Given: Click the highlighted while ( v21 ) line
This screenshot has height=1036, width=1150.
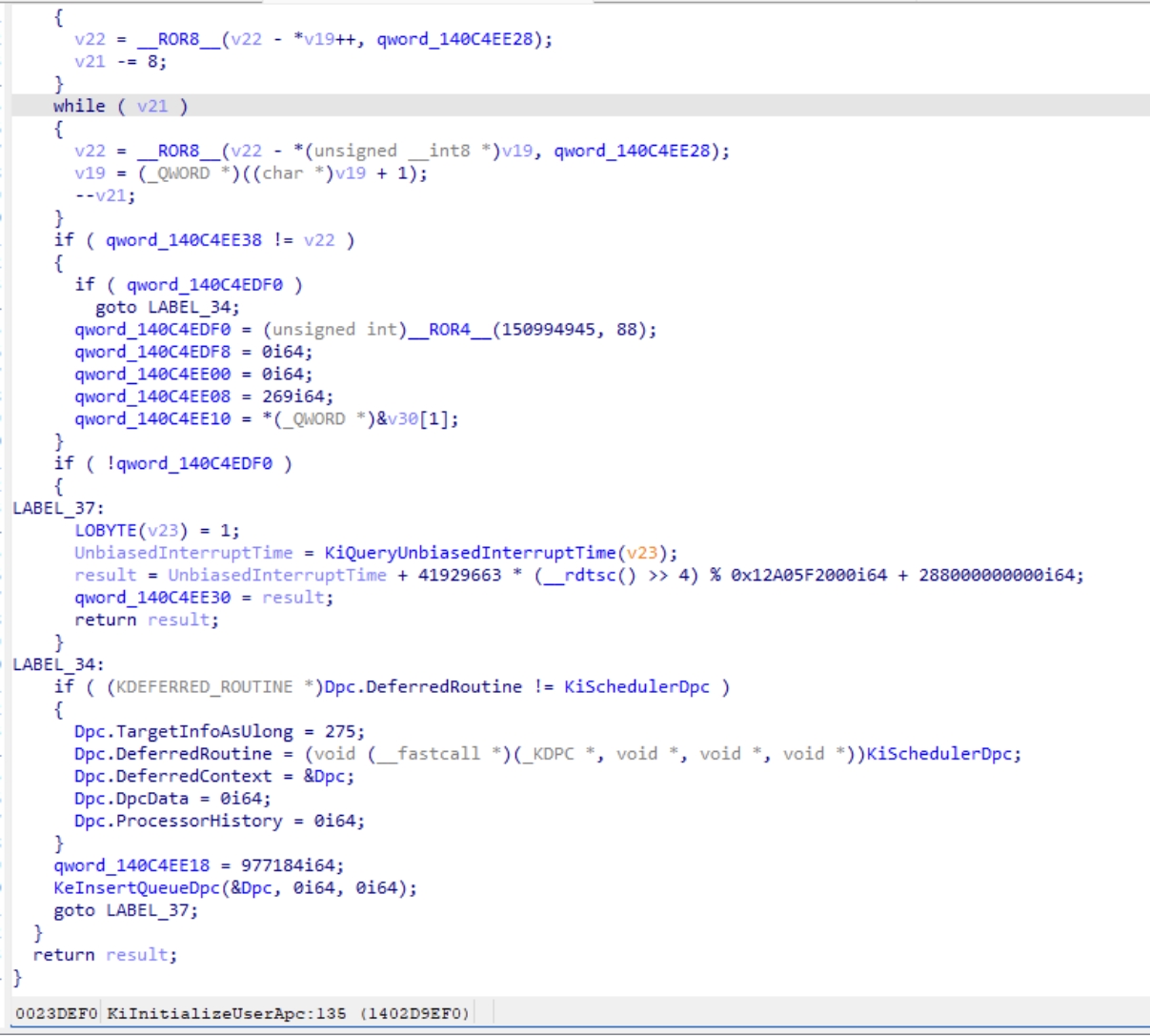Looking at the screenshot, I should 120,106.
